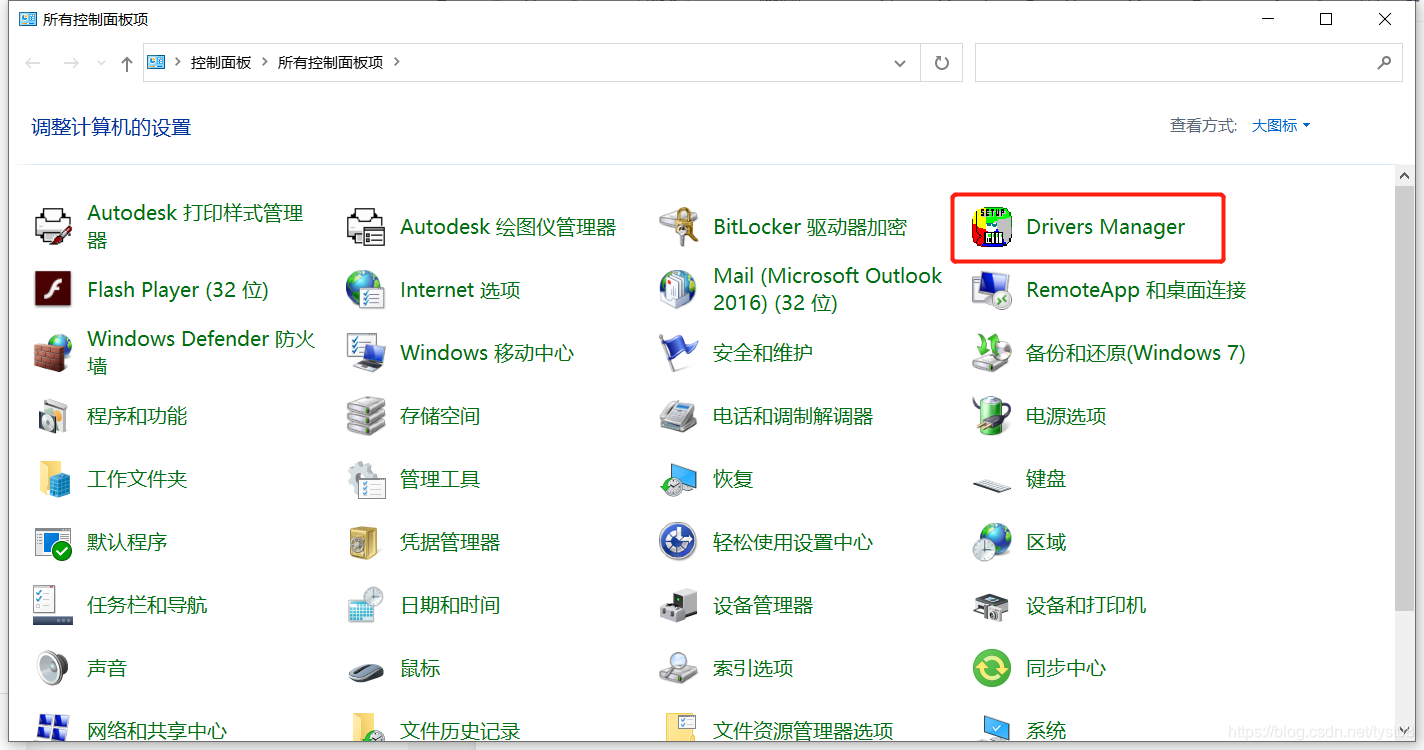Click the vertical scrollbar up arrow
Screen dimensions: 1424x750
pos(1404,175)
